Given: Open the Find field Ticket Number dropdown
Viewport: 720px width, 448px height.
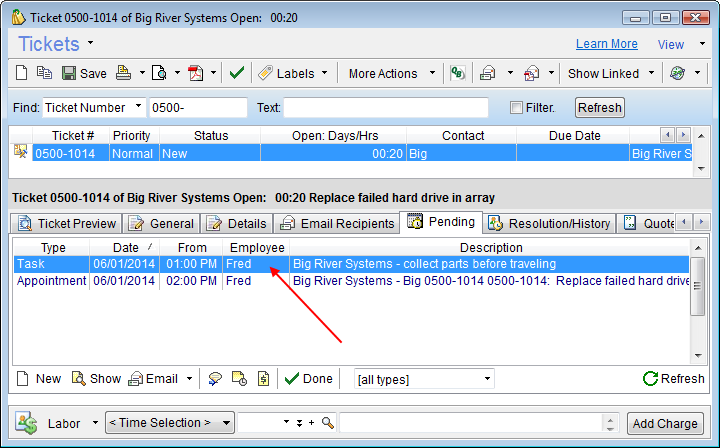Looking at the screenshot, I should click(x=136, y=107).
